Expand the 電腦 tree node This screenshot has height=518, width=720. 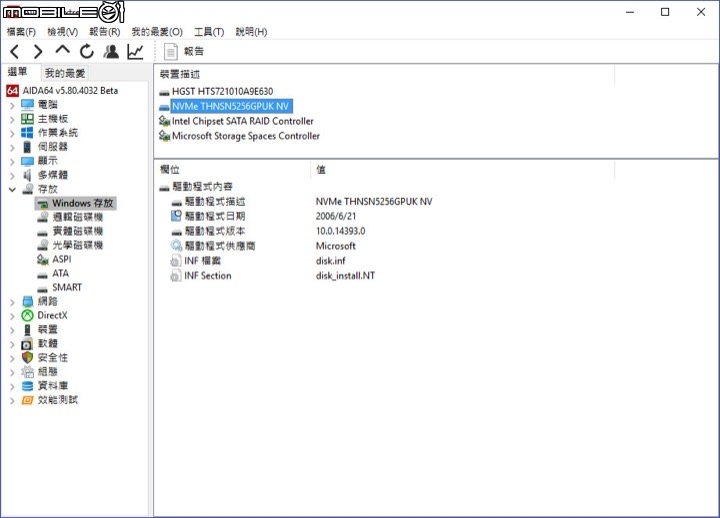click(x=12, y=105)
